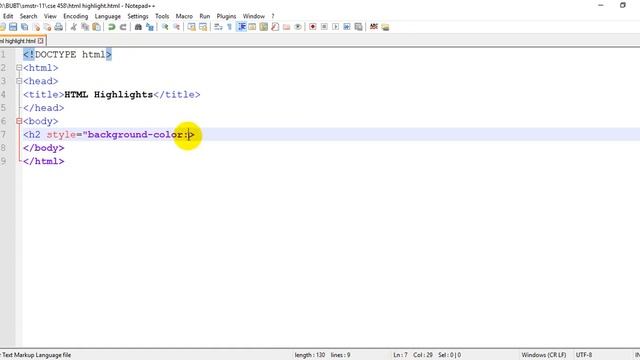Collapse the body tag fold marker

coord(19,121)
